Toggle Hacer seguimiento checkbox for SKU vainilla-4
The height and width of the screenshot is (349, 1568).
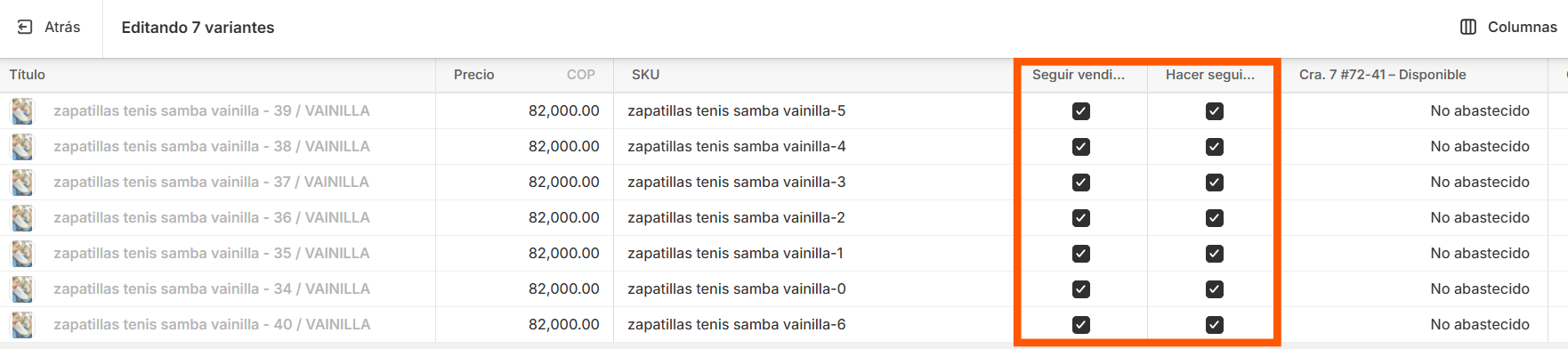point(1215,147)
